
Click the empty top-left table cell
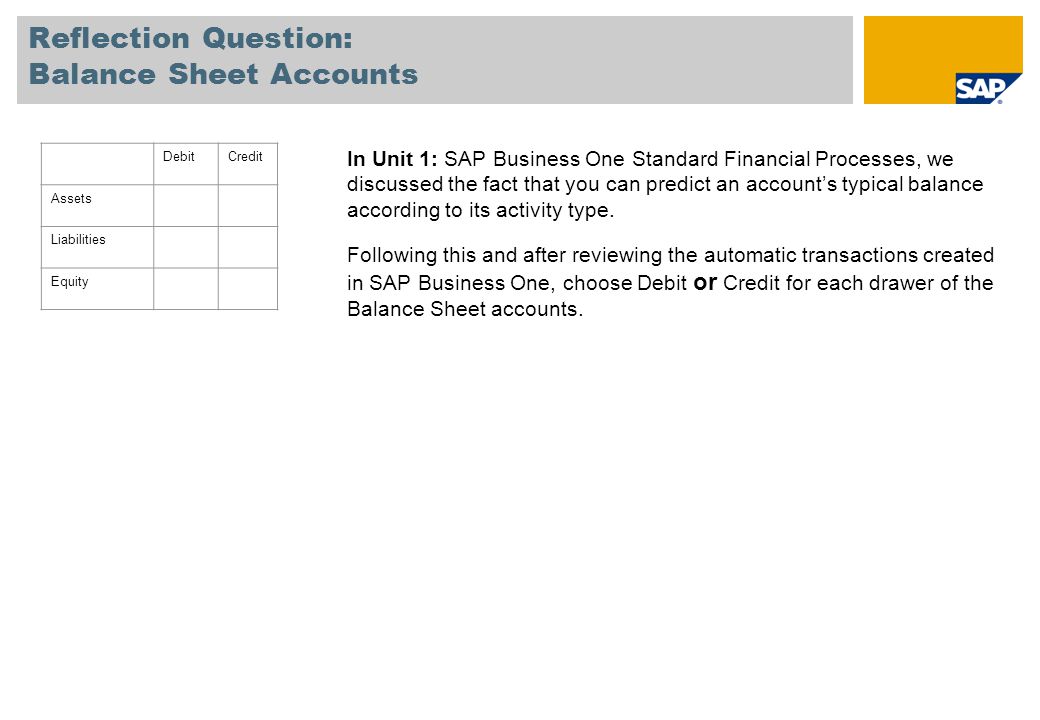coord(98,164)
